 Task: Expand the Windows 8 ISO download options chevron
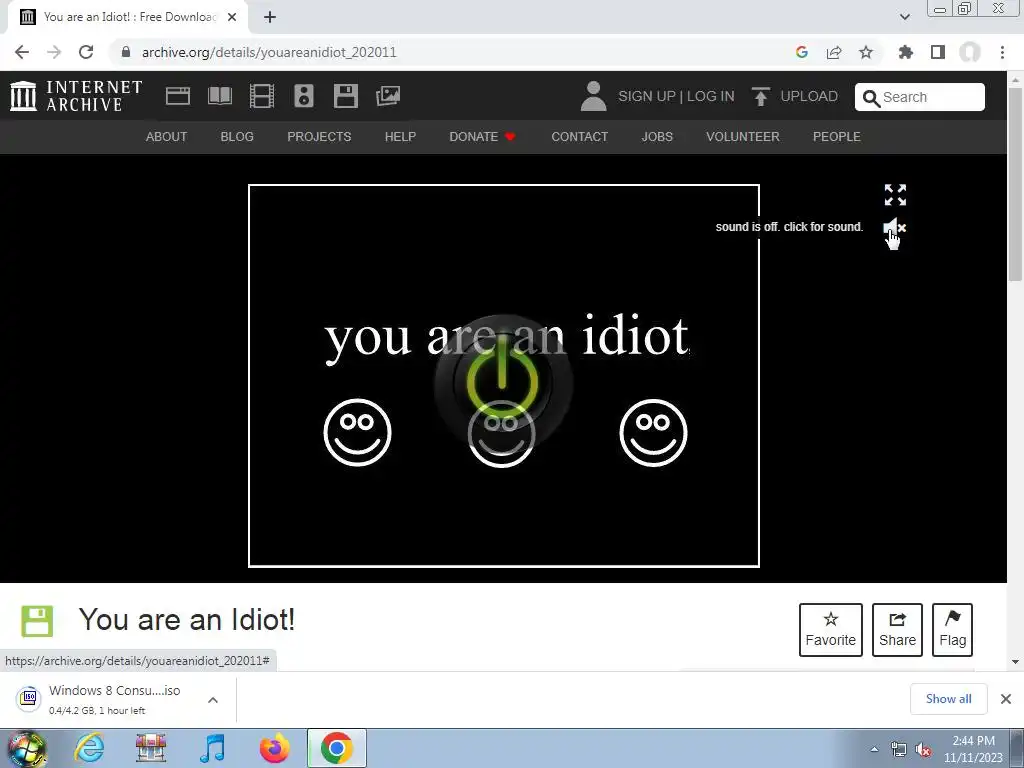[x=213, y=699]
